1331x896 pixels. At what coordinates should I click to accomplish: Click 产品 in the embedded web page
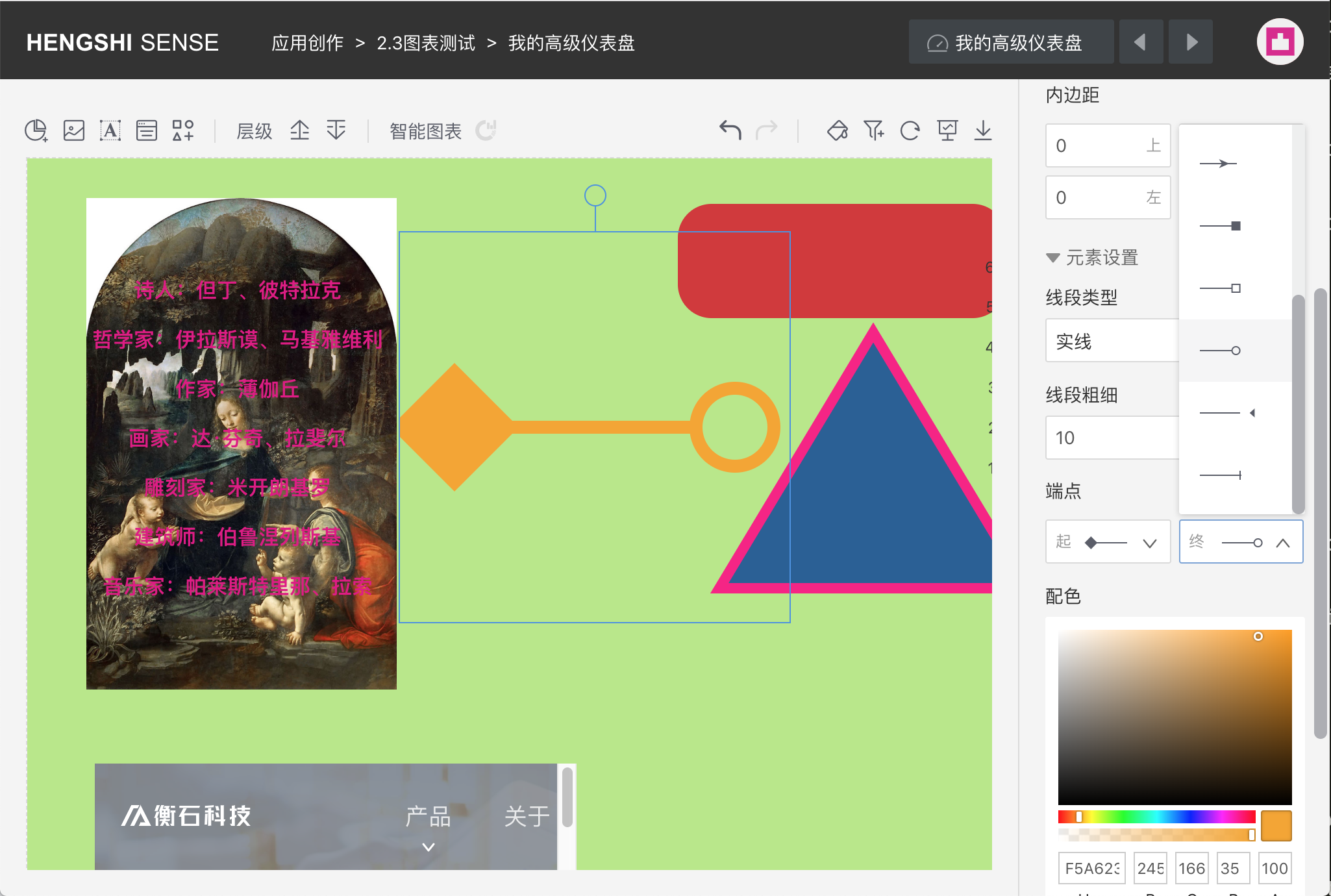(x=428, y=816)
